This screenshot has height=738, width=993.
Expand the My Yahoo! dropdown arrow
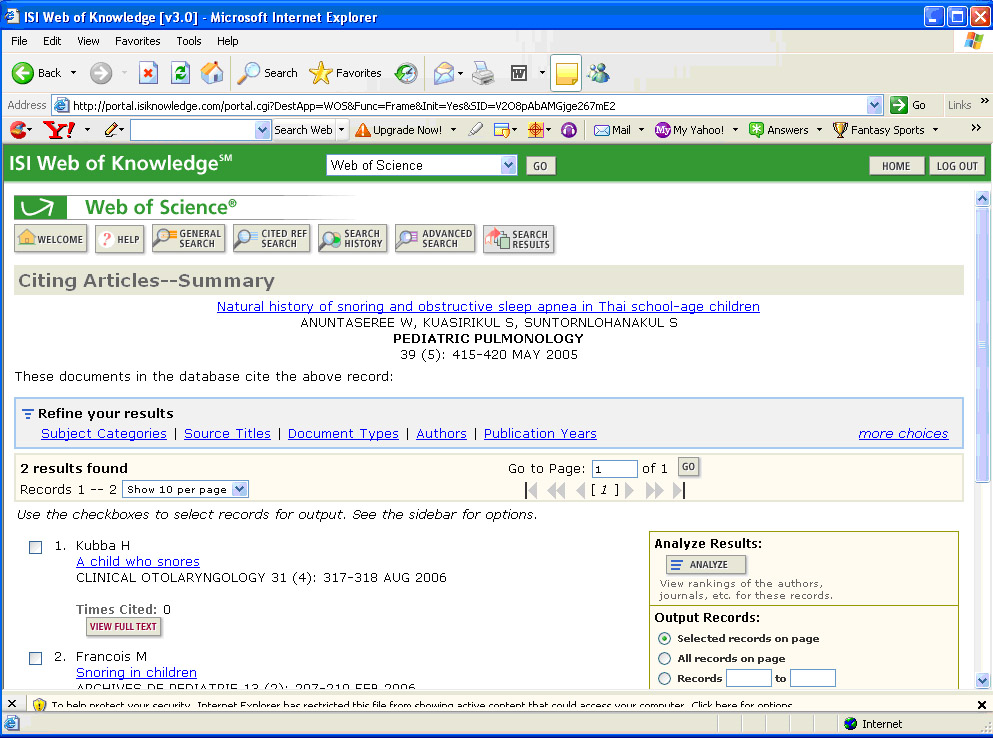pyautogui.click(x=735, y=130)
